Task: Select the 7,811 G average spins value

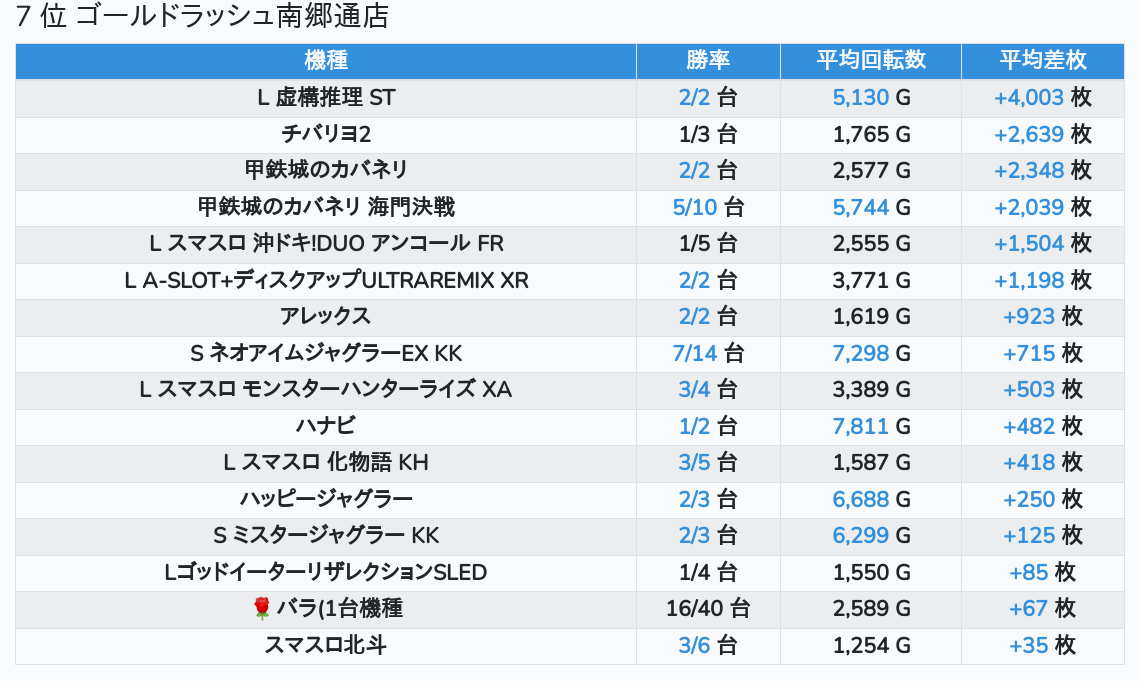Action: click(870, 426)
